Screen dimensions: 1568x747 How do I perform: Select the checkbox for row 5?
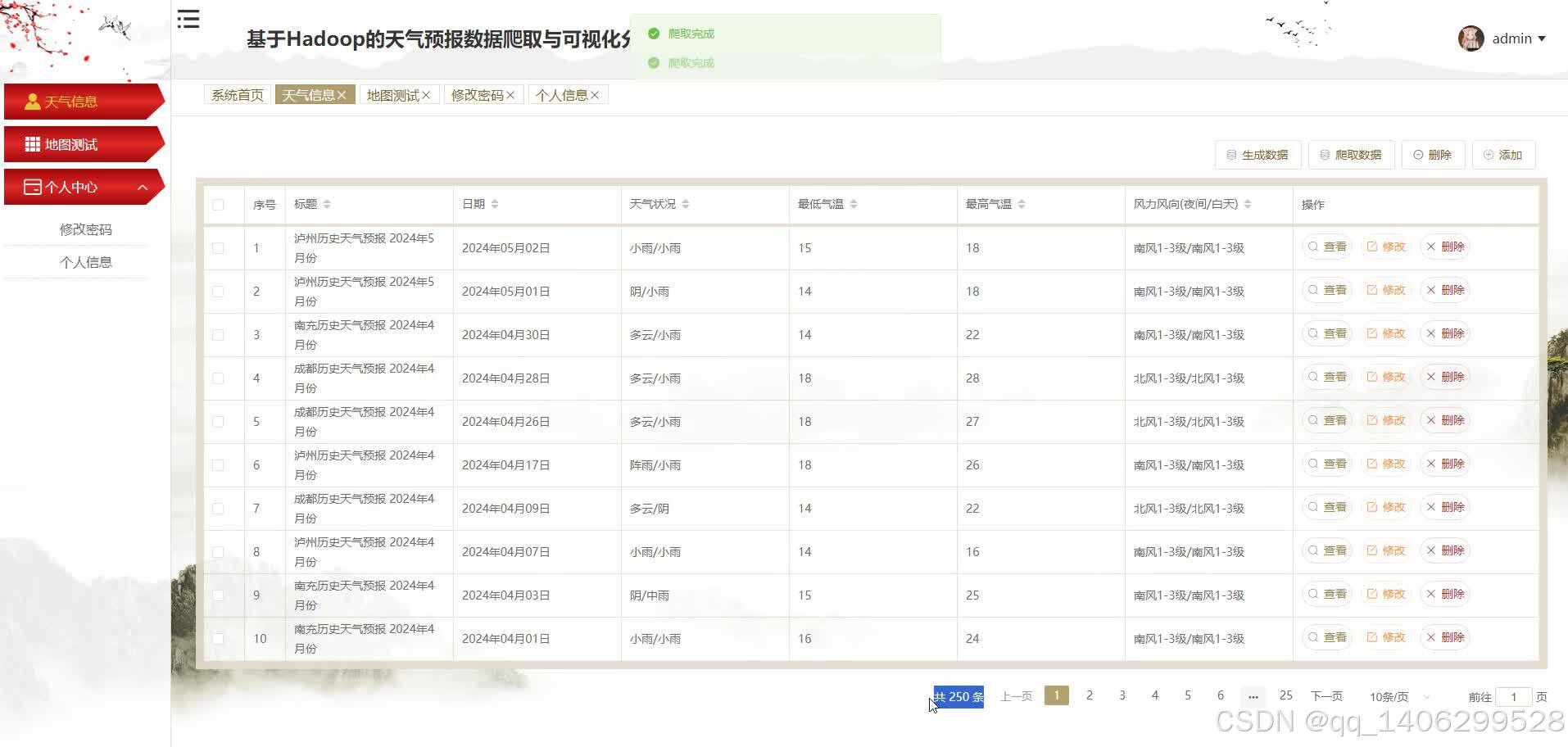[x=218, y=422]
